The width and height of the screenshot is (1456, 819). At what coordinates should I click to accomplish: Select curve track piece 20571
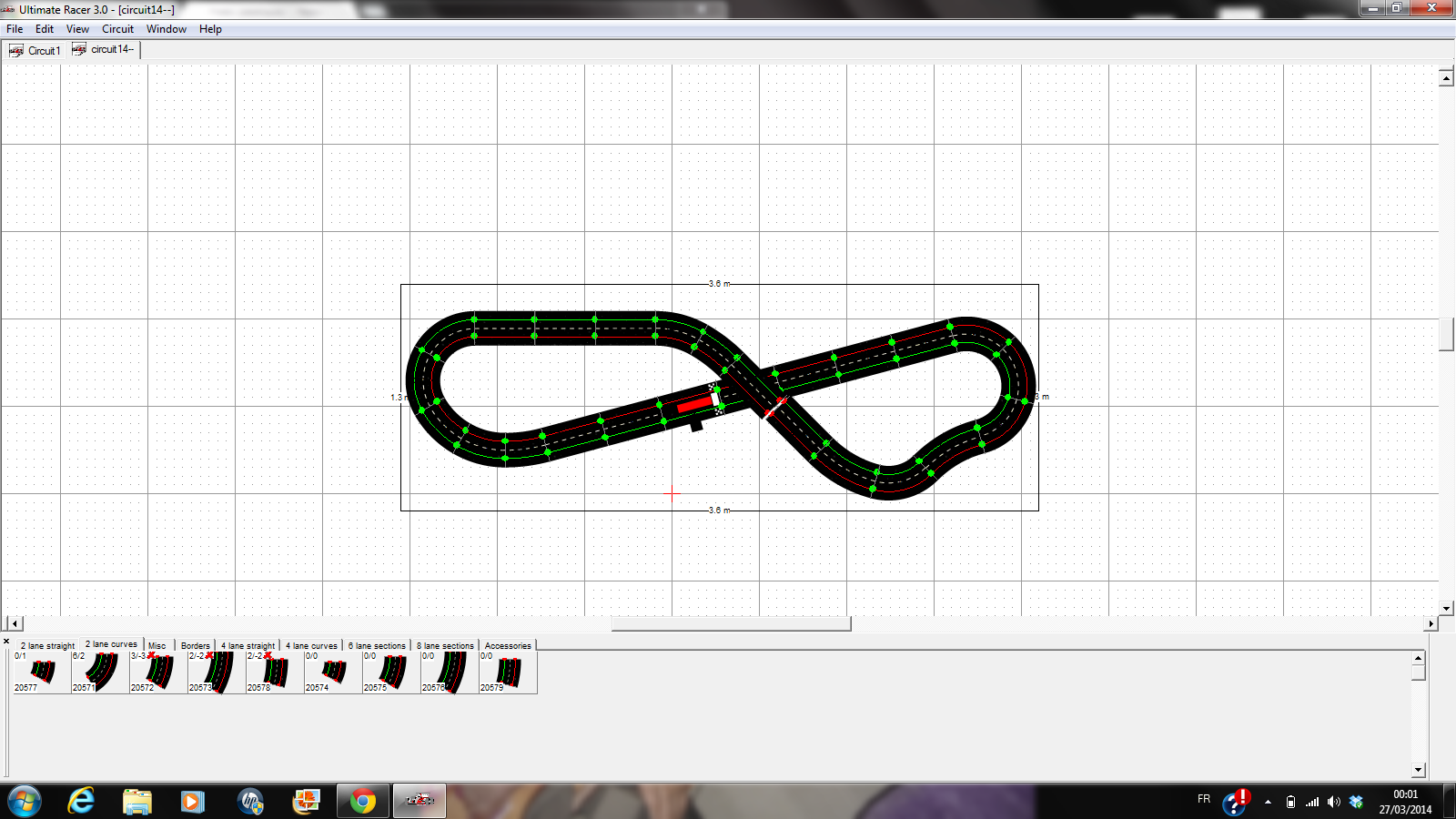pyautogui.click(x=100, y=672)
